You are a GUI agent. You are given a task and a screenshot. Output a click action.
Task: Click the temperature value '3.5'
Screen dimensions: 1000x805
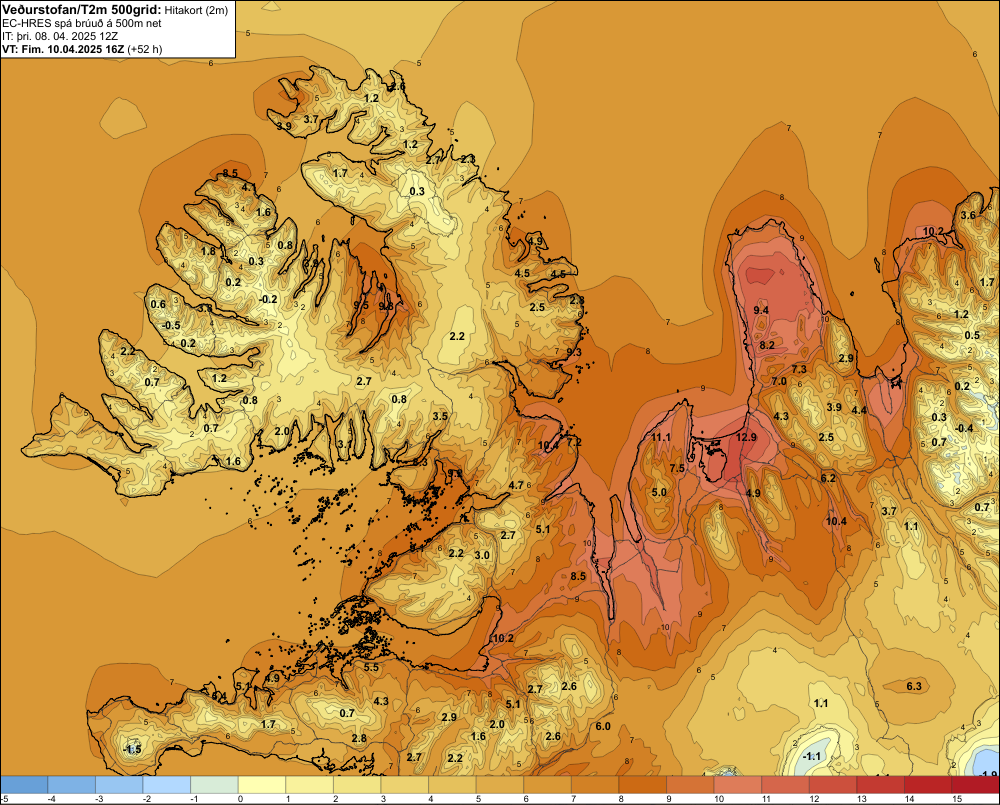pyautogui.click(x=440, y=416)
